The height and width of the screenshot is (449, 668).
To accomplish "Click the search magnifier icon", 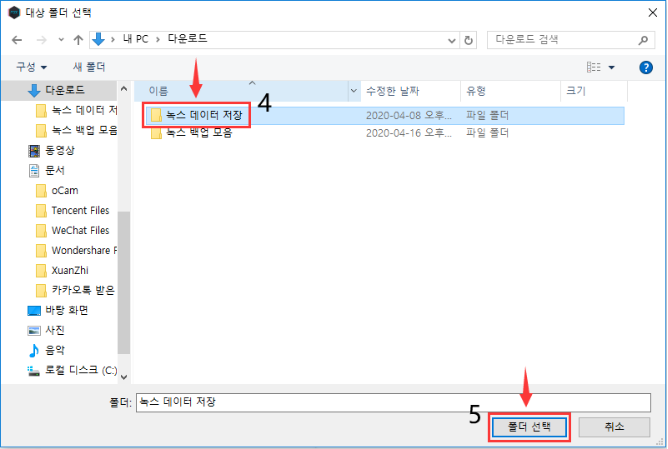I will tap(643, 40).
